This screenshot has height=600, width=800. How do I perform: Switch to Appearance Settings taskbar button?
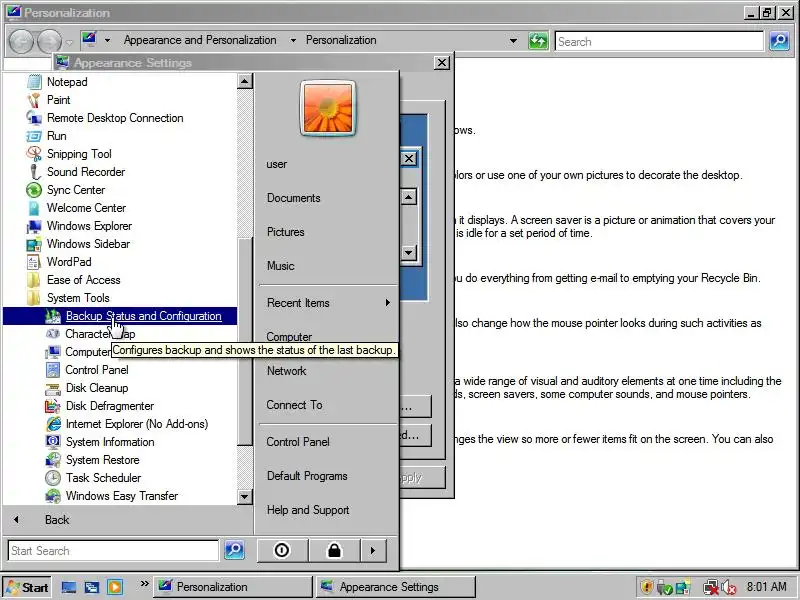395,587
